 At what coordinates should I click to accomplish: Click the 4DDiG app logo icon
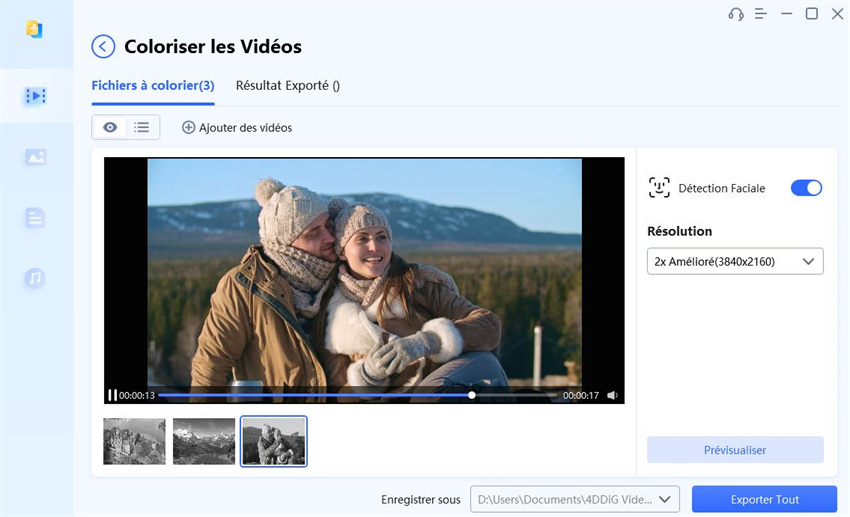(35, 30)
